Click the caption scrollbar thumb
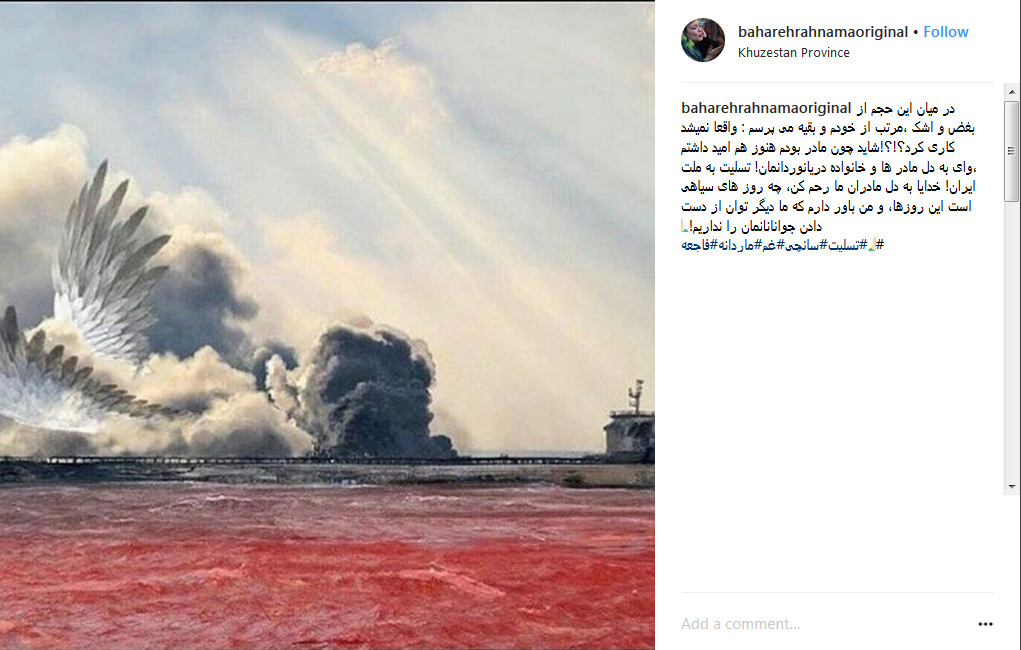 tap(1012, 151)
